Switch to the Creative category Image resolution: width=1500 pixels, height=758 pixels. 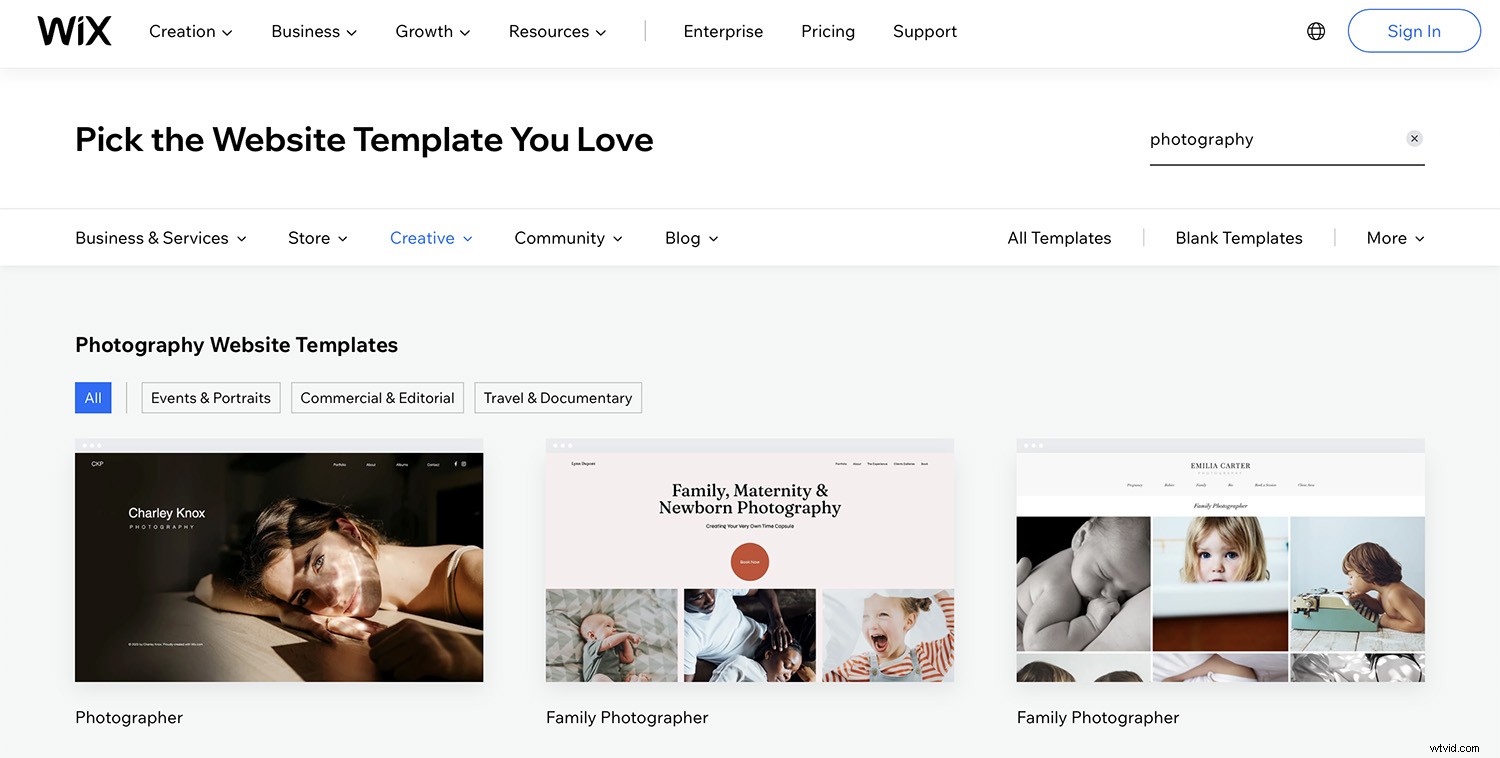point(430,238)
